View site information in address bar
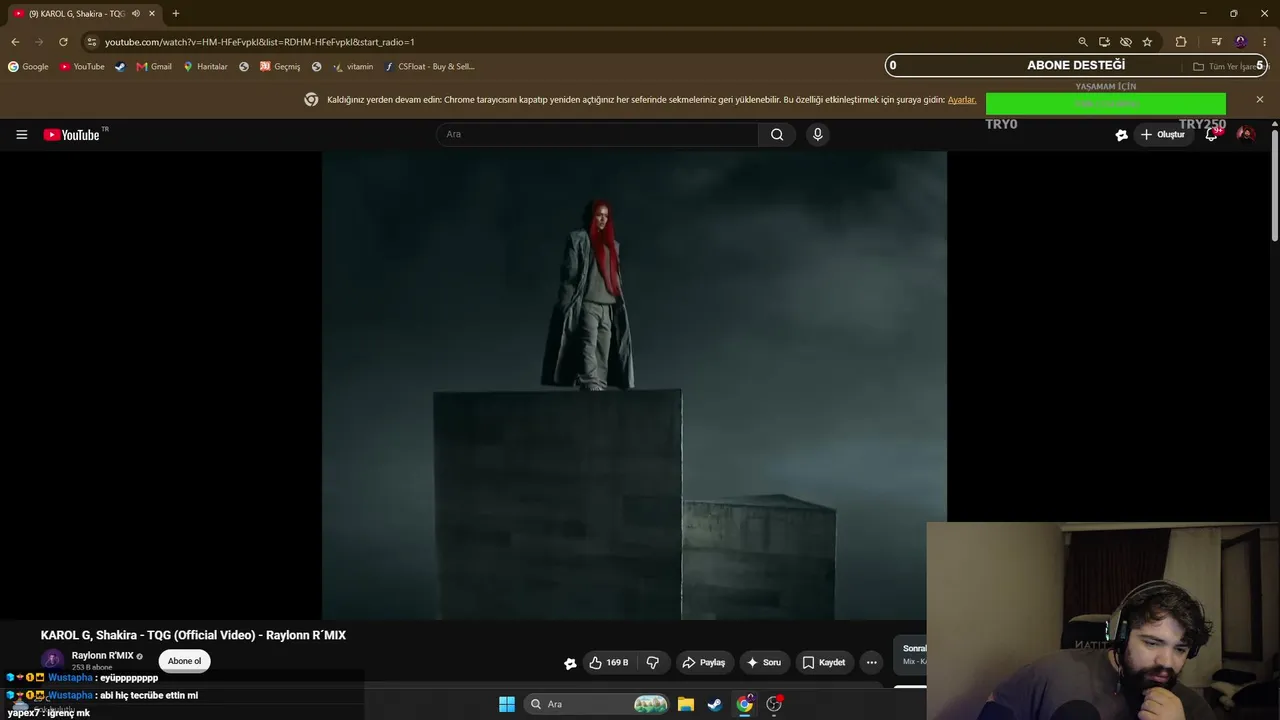This screenshot has height=720, width=1280. (91, 42)
